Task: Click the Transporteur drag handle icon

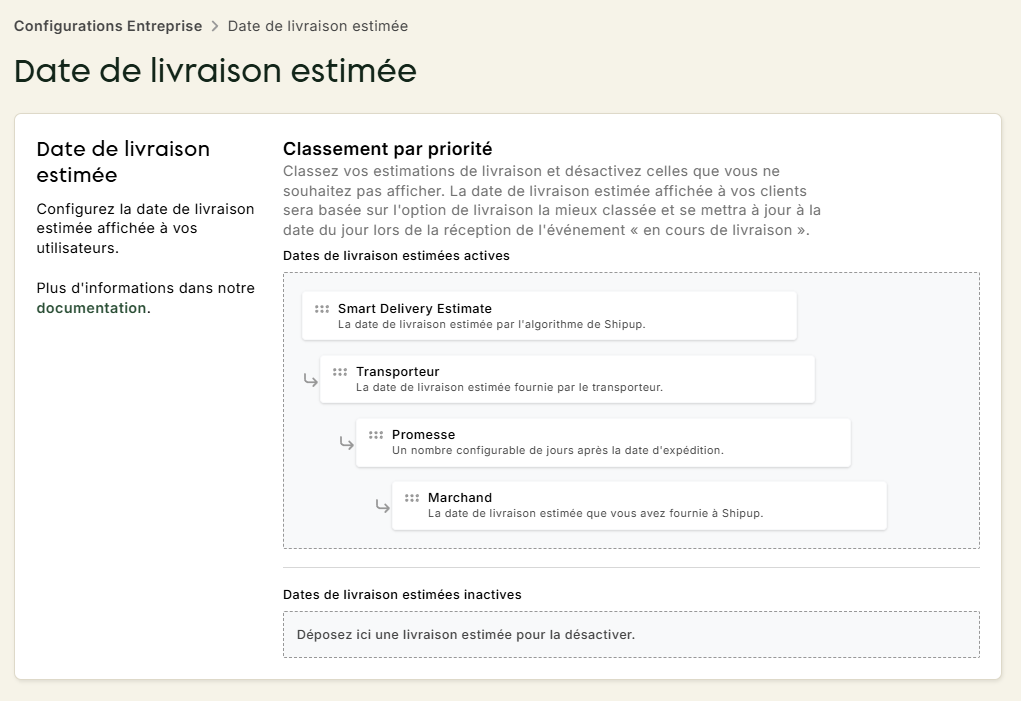Action: coord(340,372)
